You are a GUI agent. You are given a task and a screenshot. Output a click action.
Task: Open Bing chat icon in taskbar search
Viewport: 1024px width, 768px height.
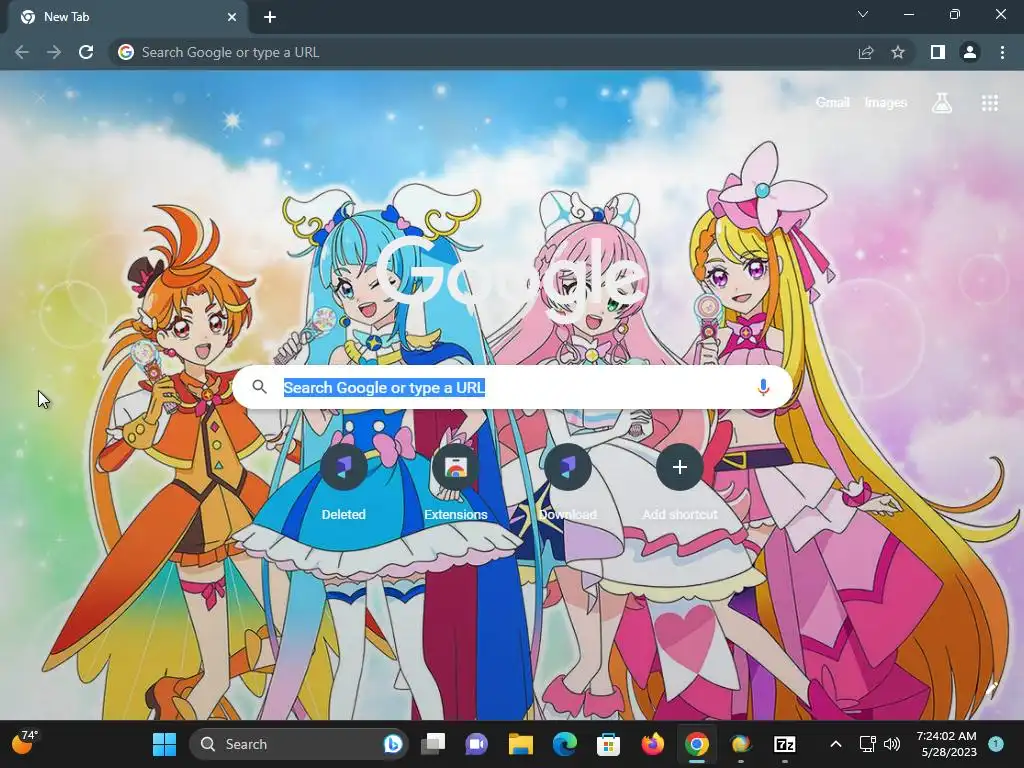(x=392, y=744)
